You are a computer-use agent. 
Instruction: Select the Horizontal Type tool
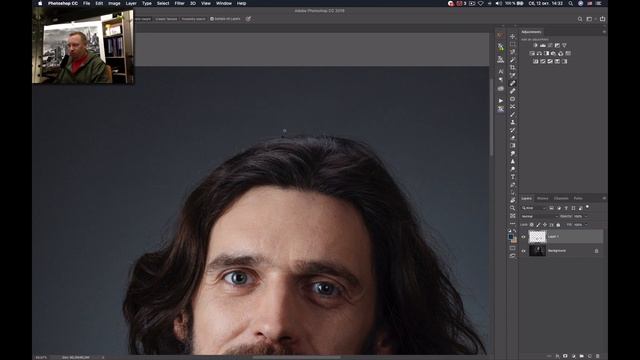pyautogui.click(x=513, y=177)
